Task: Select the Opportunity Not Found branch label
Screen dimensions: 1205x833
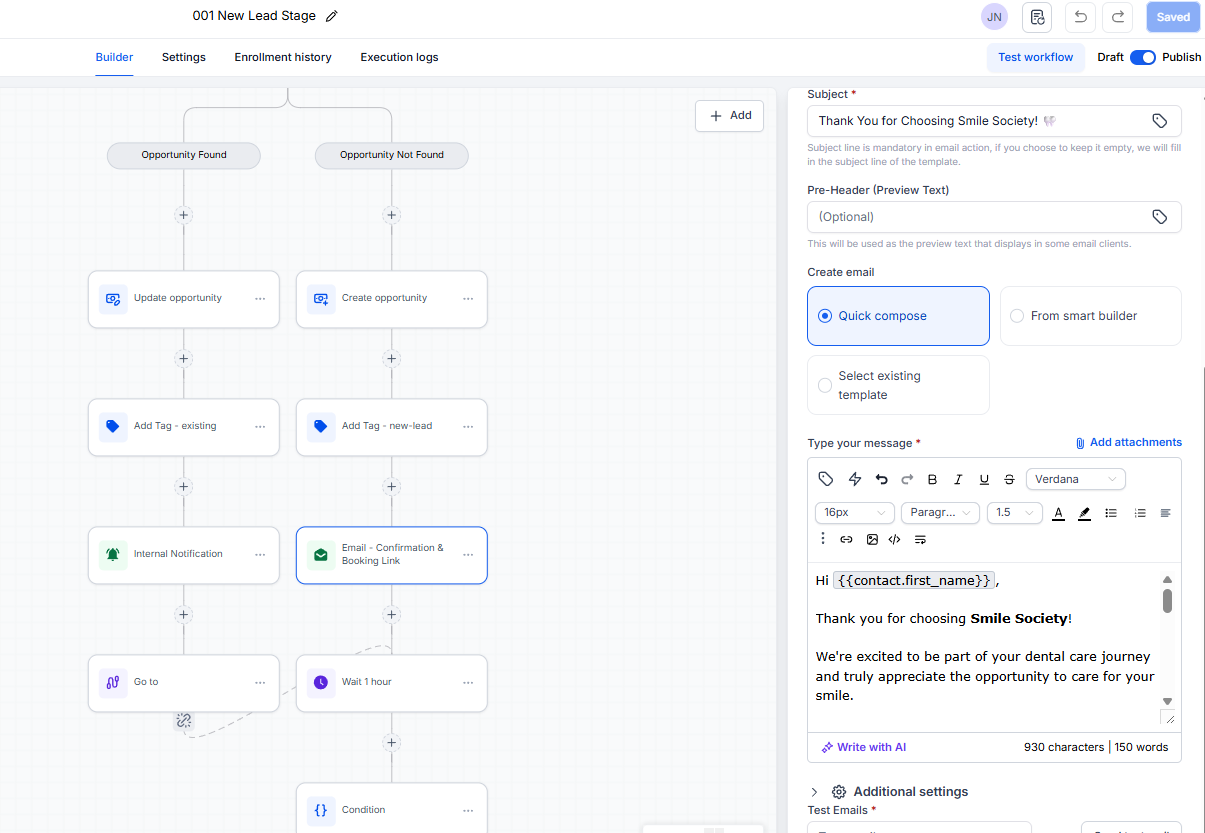Action: tap(392, 155)
